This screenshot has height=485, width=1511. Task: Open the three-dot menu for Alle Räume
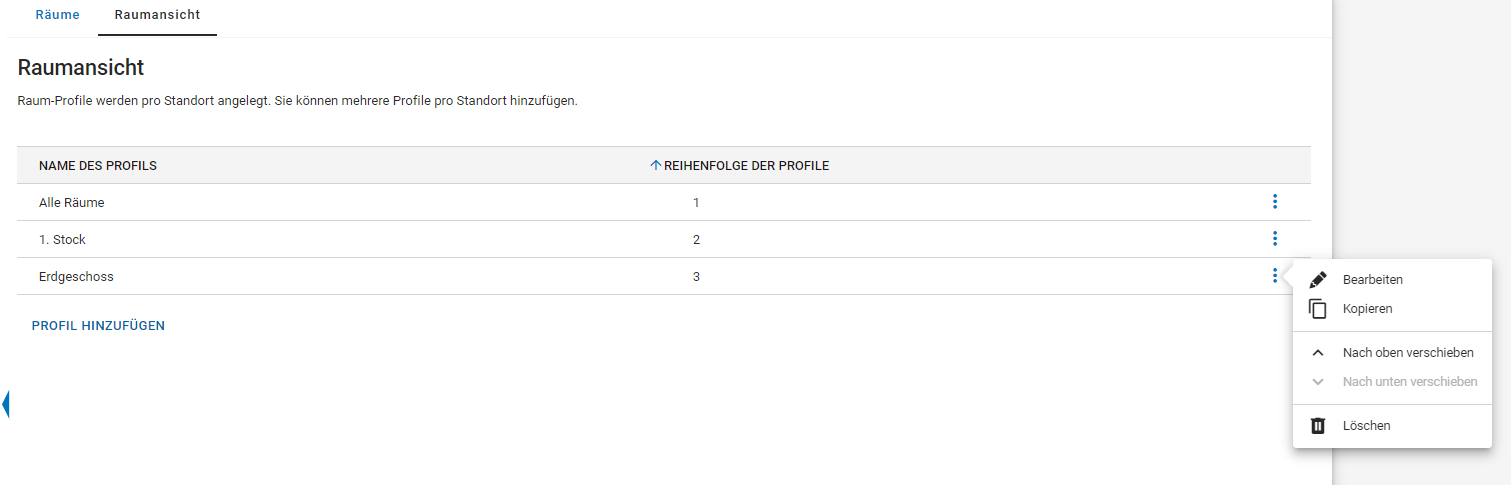(x=1274, y=202)
